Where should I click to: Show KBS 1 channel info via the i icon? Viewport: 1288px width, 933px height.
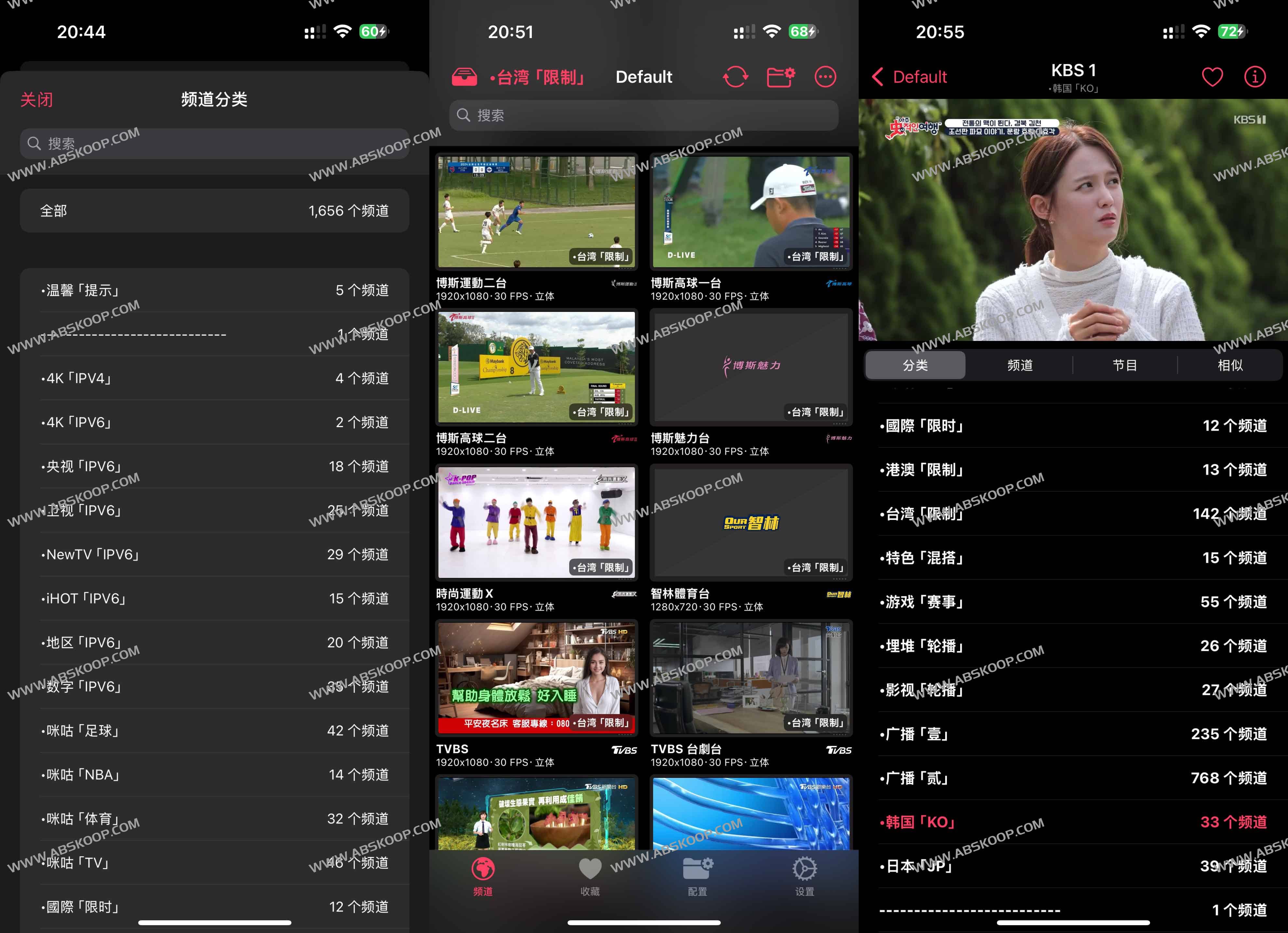click(1254, 77)
